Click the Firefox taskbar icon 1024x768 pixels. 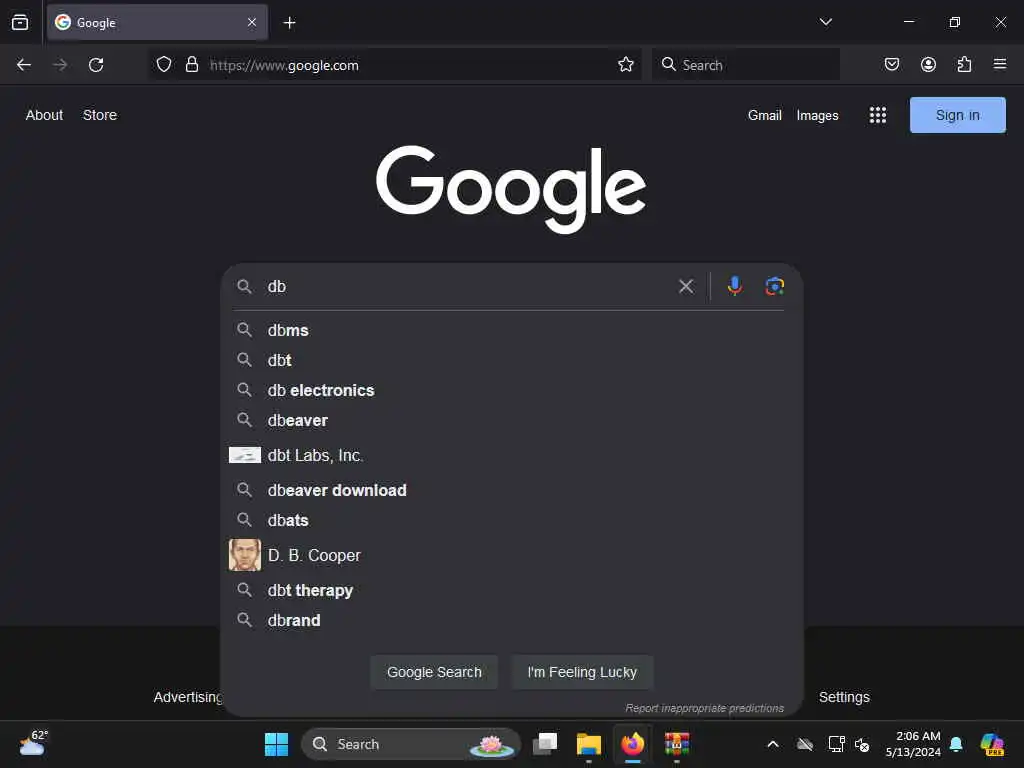pyautogui.click(x=632, y=744)
